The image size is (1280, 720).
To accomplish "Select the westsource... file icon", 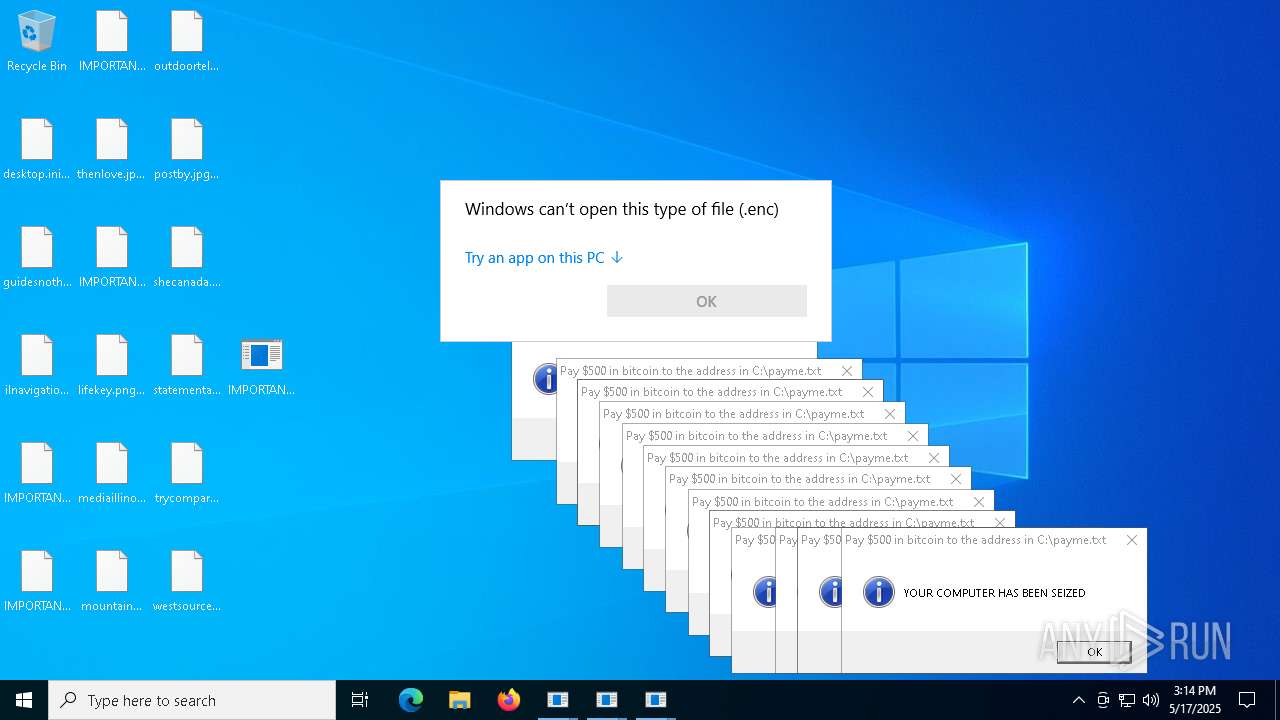I will pos(187,582).
